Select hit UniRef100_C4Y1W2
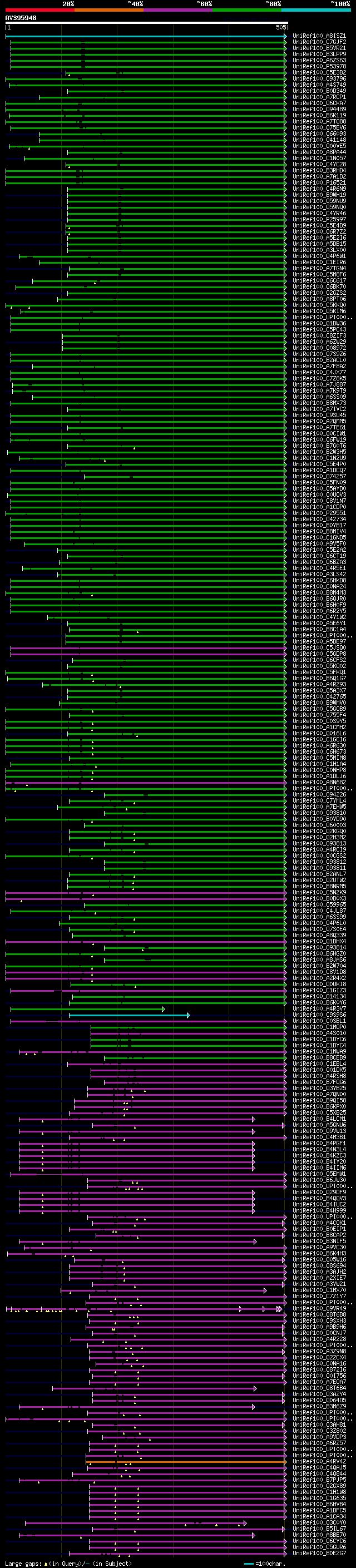 pos(319,617)
